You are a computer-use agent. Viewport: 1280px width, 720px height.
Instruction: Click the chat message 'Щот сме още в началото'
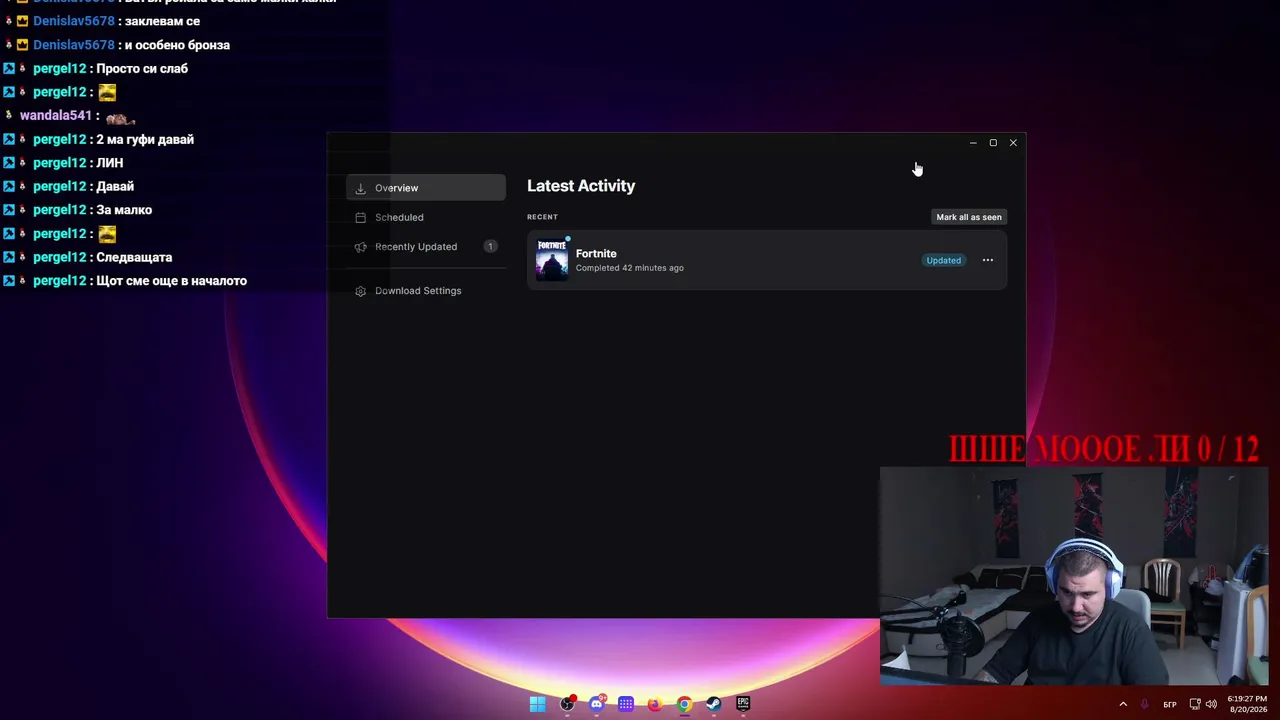171,281
